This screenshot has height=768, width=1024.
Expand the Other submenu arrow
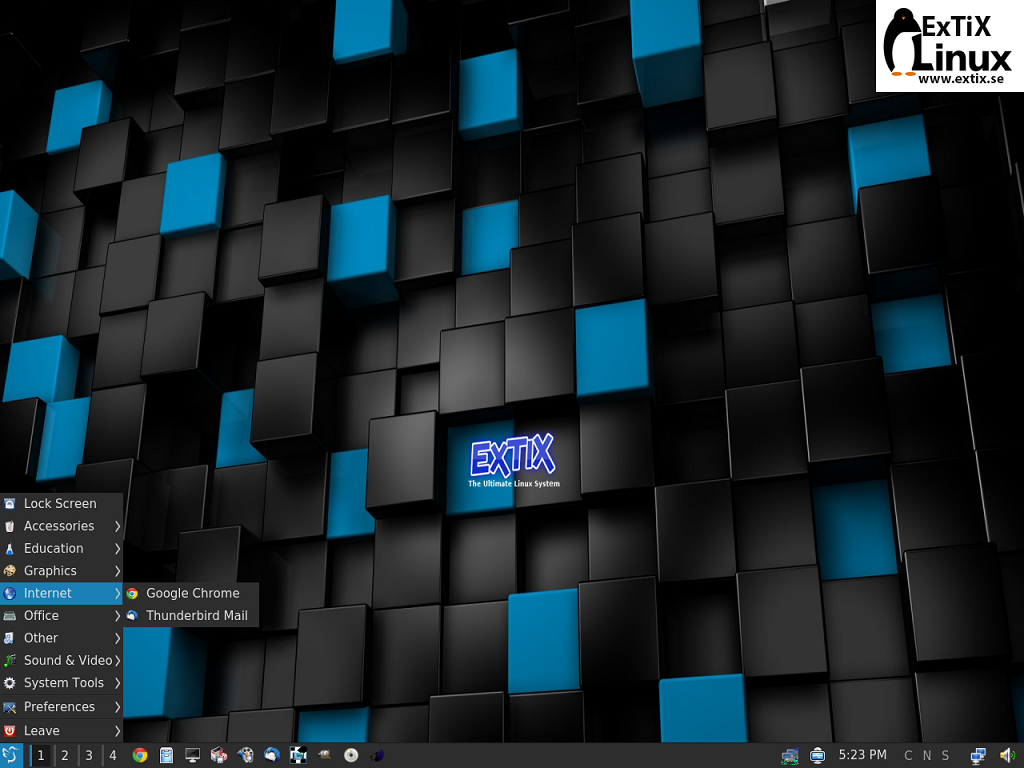pyautogui.click(x=117, y=638)
